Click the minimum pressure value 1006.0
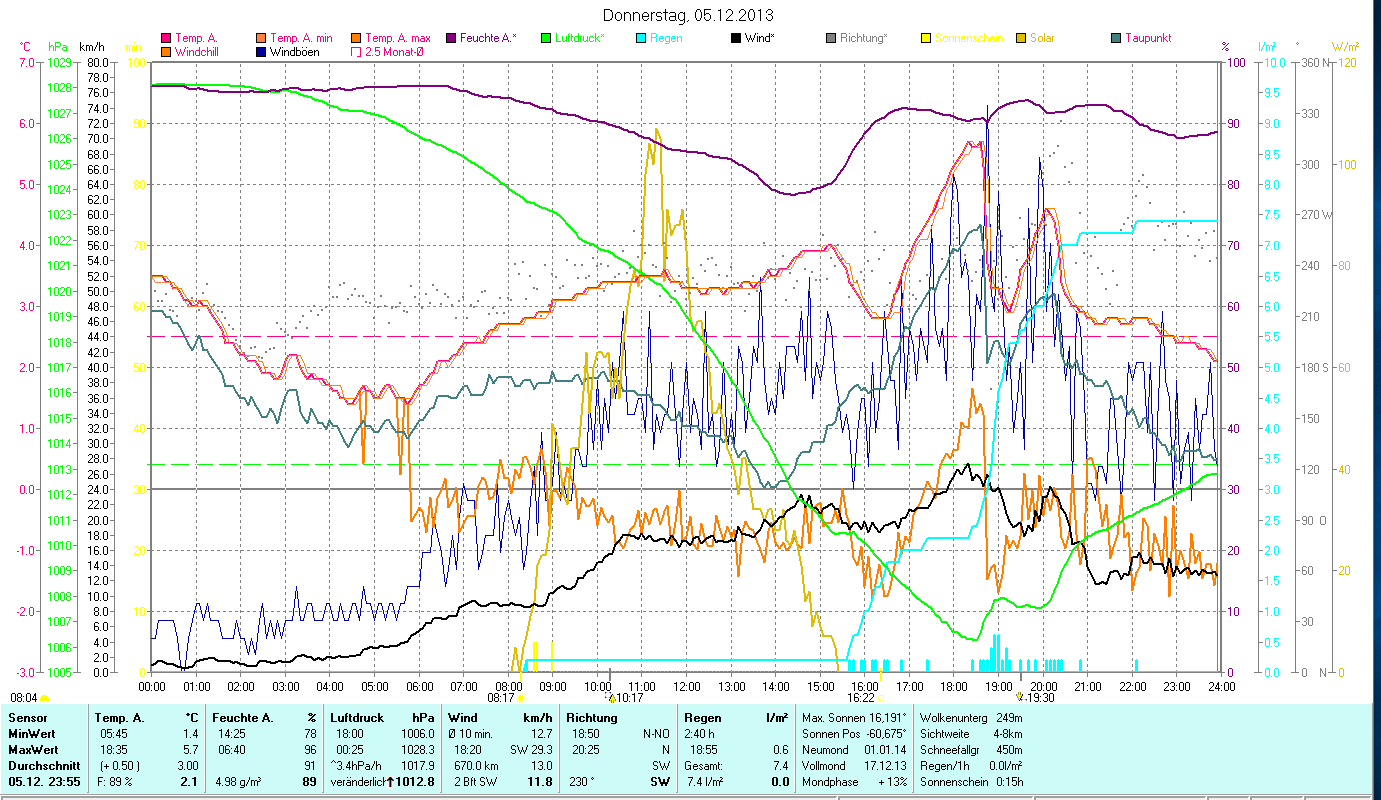The height and width of the screenshot is (800, 1381). [x=419, y=733]
